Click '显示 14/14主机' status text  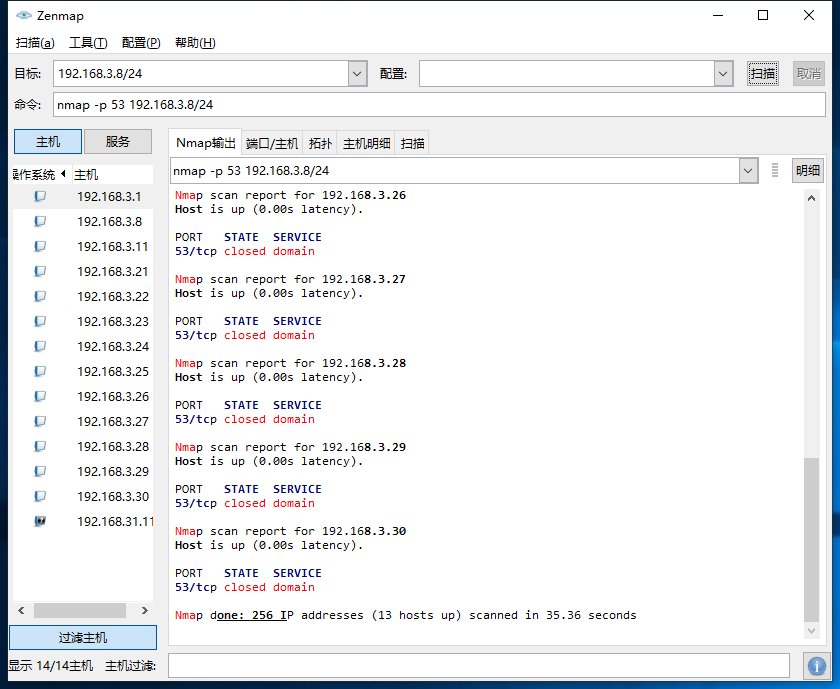click(x=51, y=665)
